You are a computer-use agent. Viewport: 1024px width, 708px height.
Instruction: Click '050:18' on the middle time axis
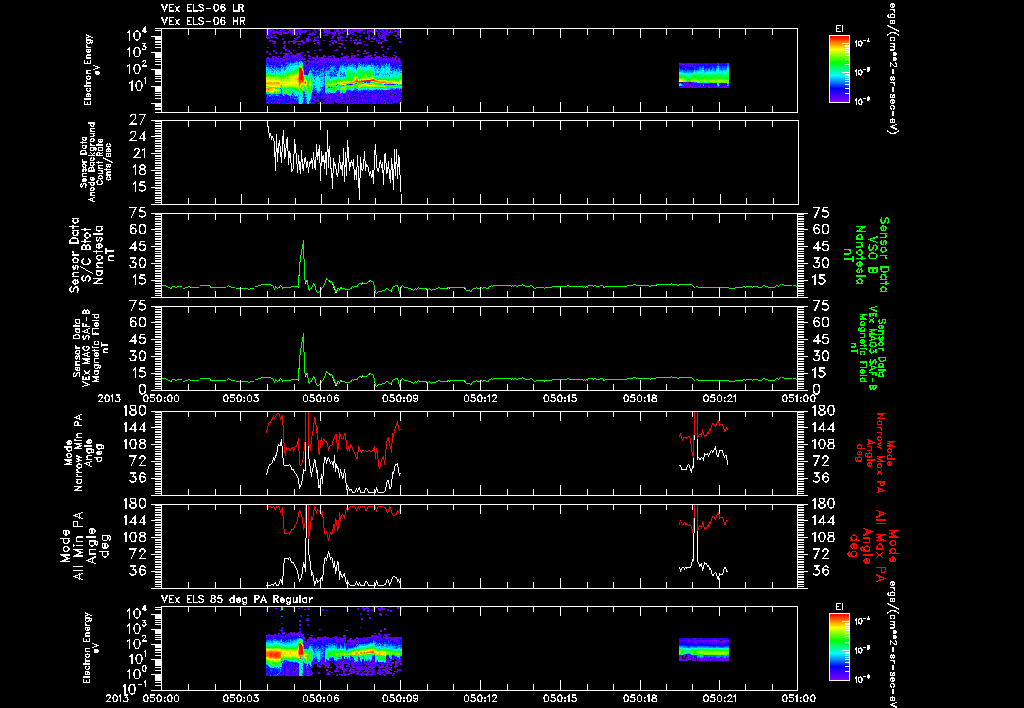pyautogui.click(x=639, y=397)
